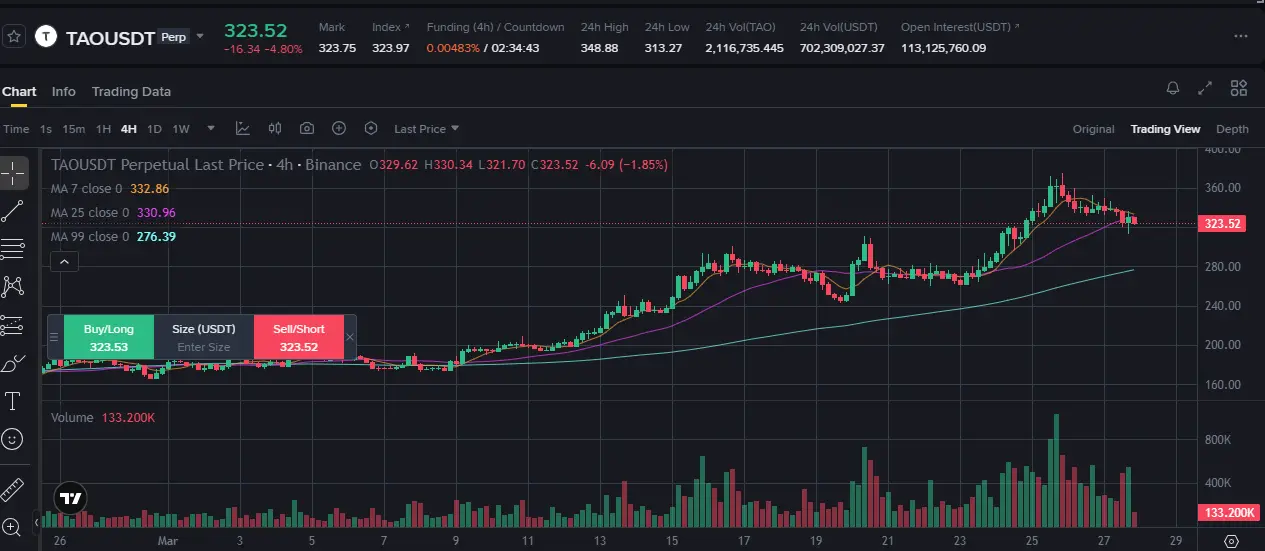This screenshot has height=551, width=1265.
Task: Add TAOUSDT to favorites with star icon
Action: tap(14, 36)
